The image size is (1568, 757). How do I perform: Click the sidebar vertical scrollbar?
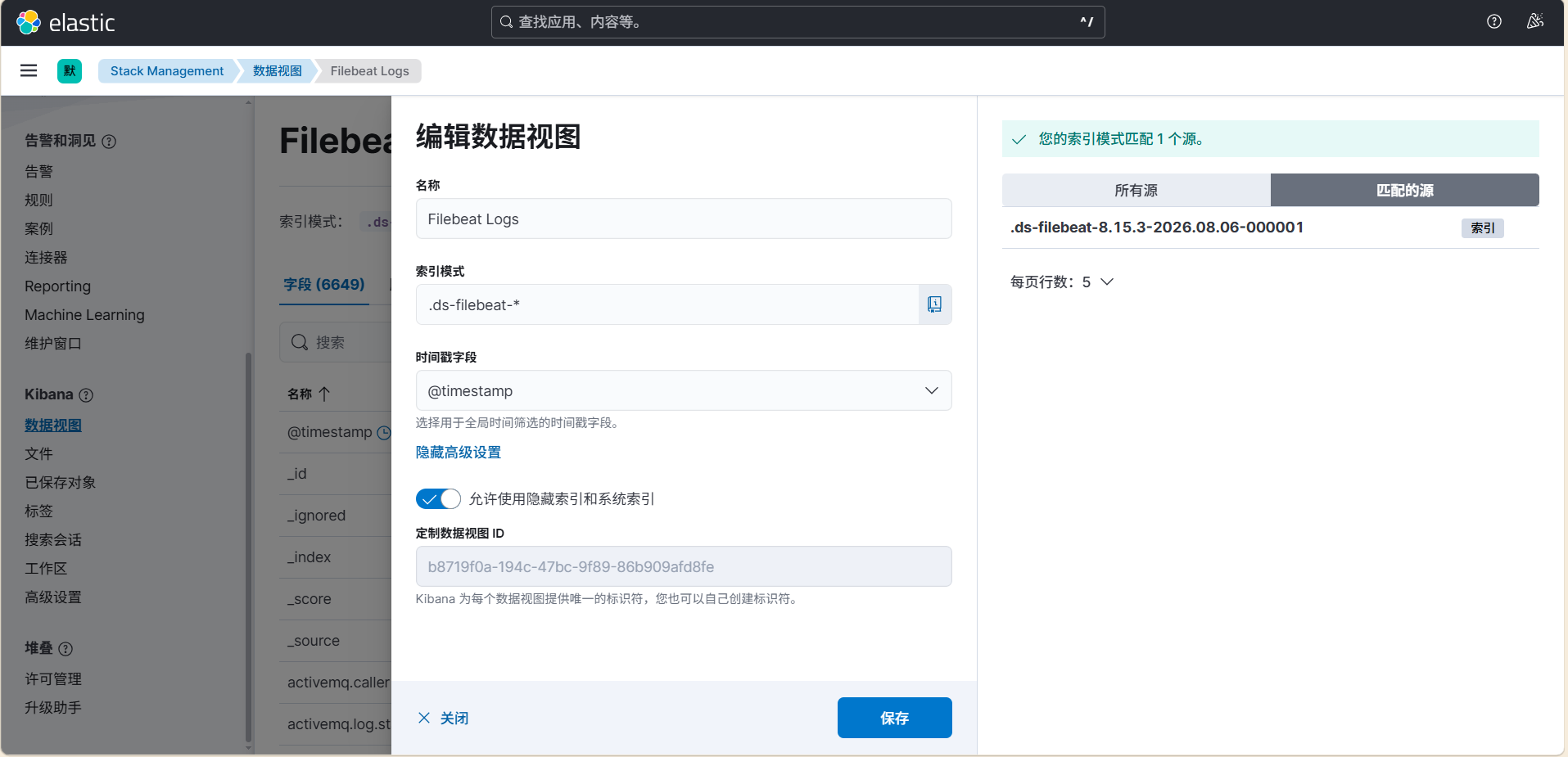coord(248,548)
